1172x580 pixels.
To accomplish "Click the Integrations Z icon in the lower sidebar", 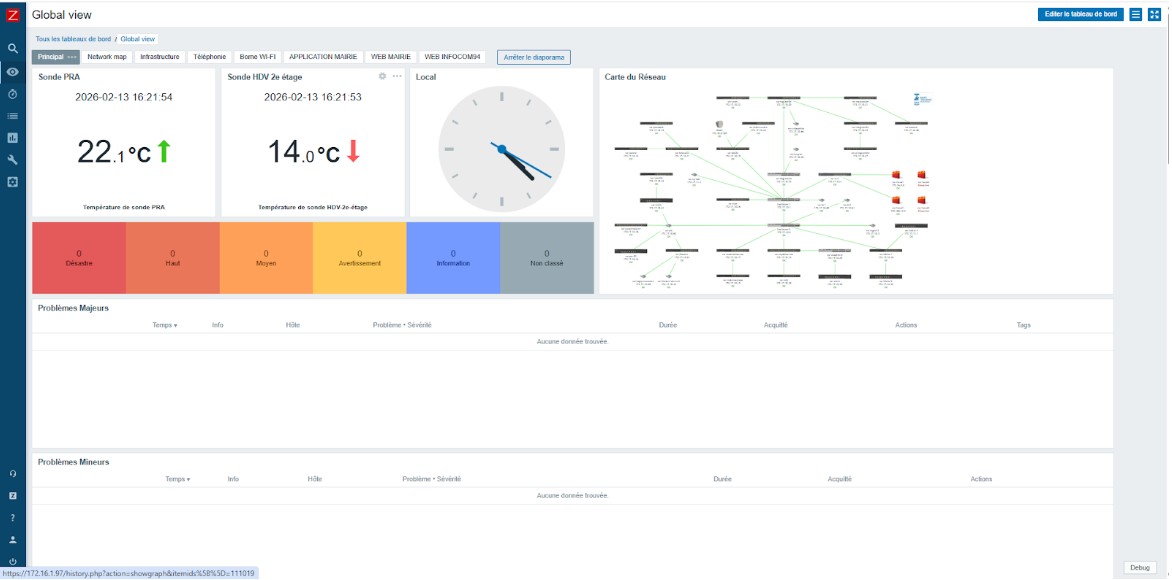I will click(x=13, y=496).
